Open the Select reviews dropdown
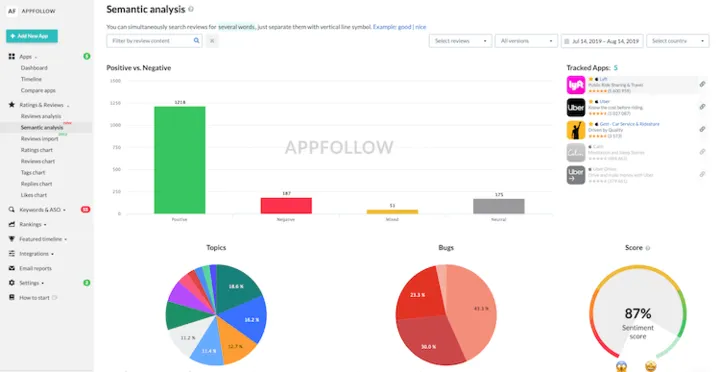The image size is (720, 372). pos(460,41)
